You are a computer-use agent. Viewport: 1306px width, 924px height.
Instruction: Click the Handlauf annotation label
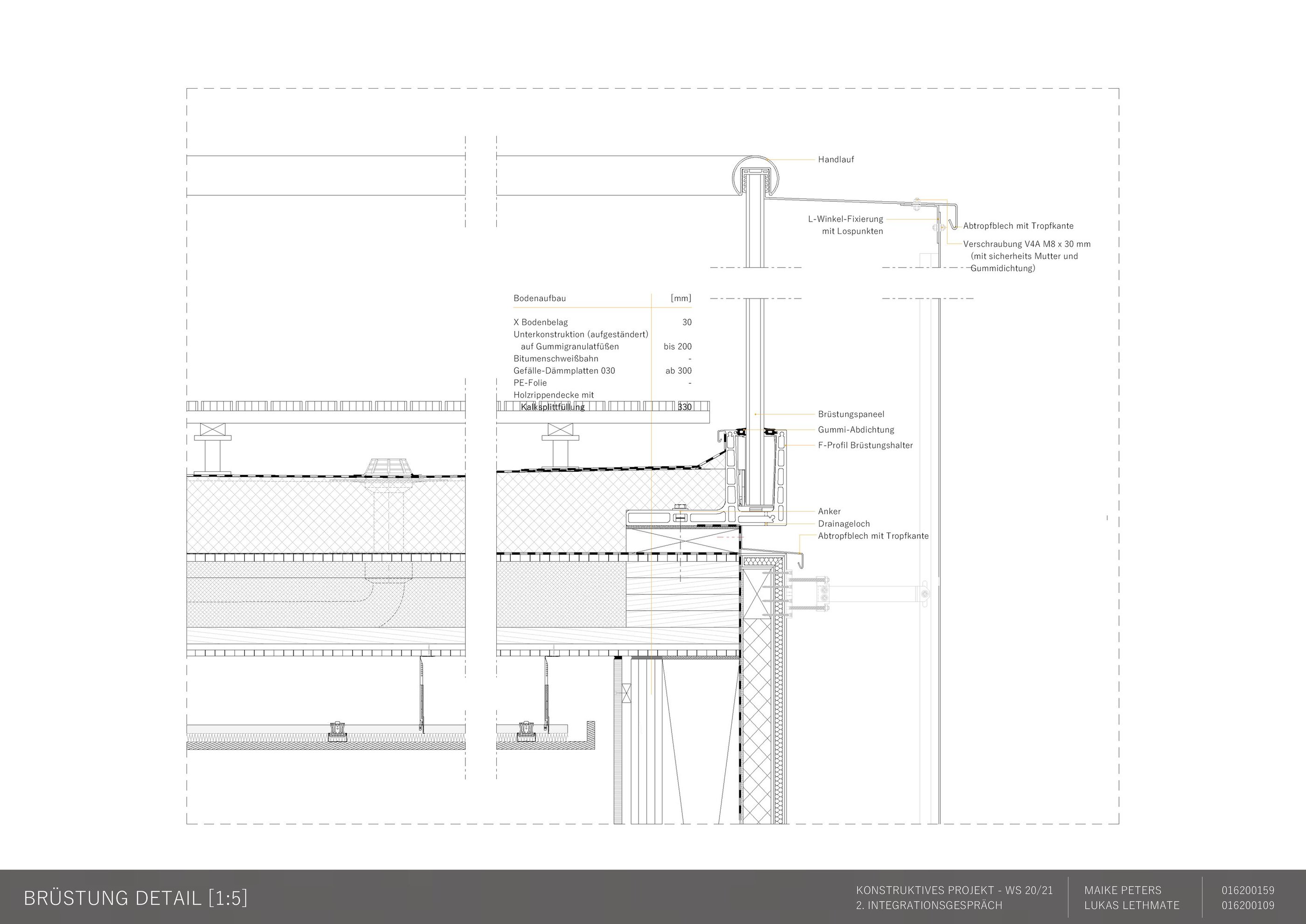coord(835,160)
